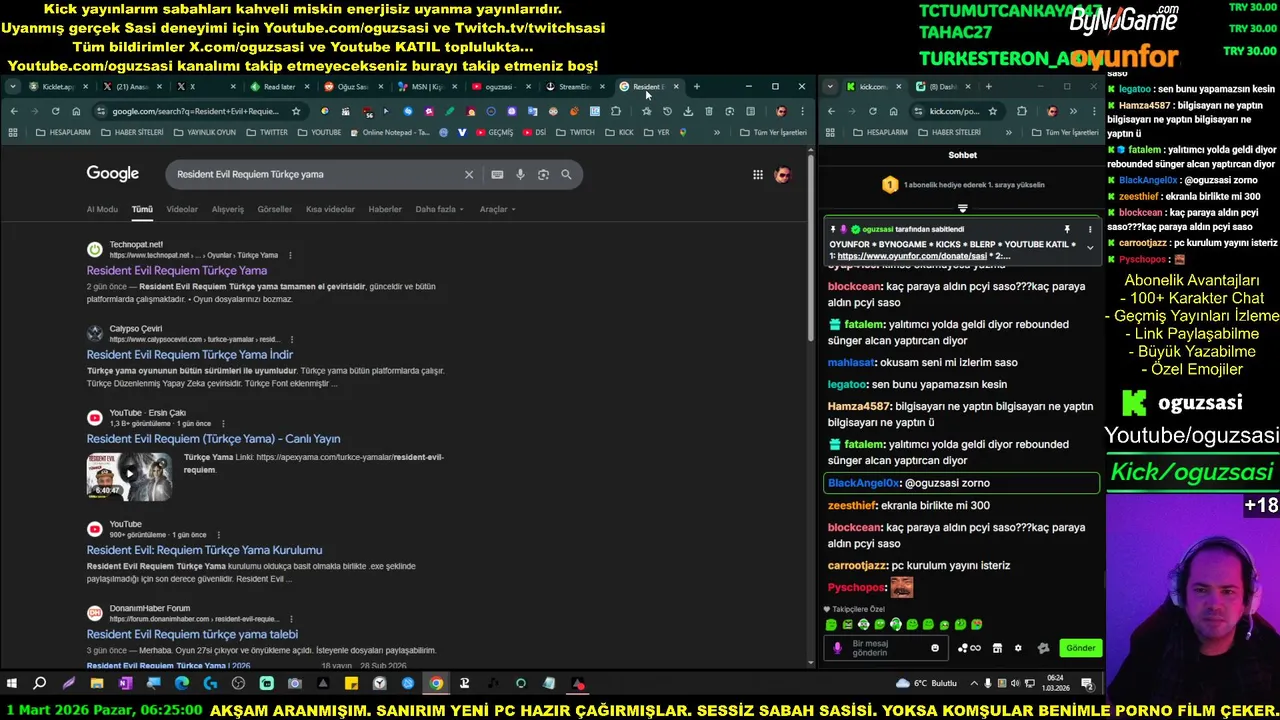Screen dimensions: 1280x720
Task: Open Türkçe Yama Kurulumu YouTube result
Action: 204,550
